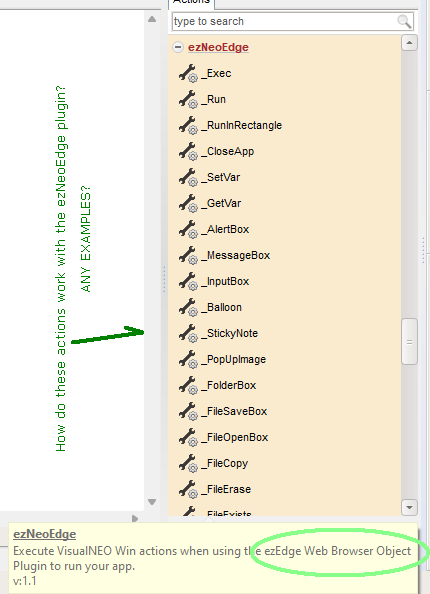Click the wrench icon beside _StickyNote
430x594 pixels.
click(188, 333)
